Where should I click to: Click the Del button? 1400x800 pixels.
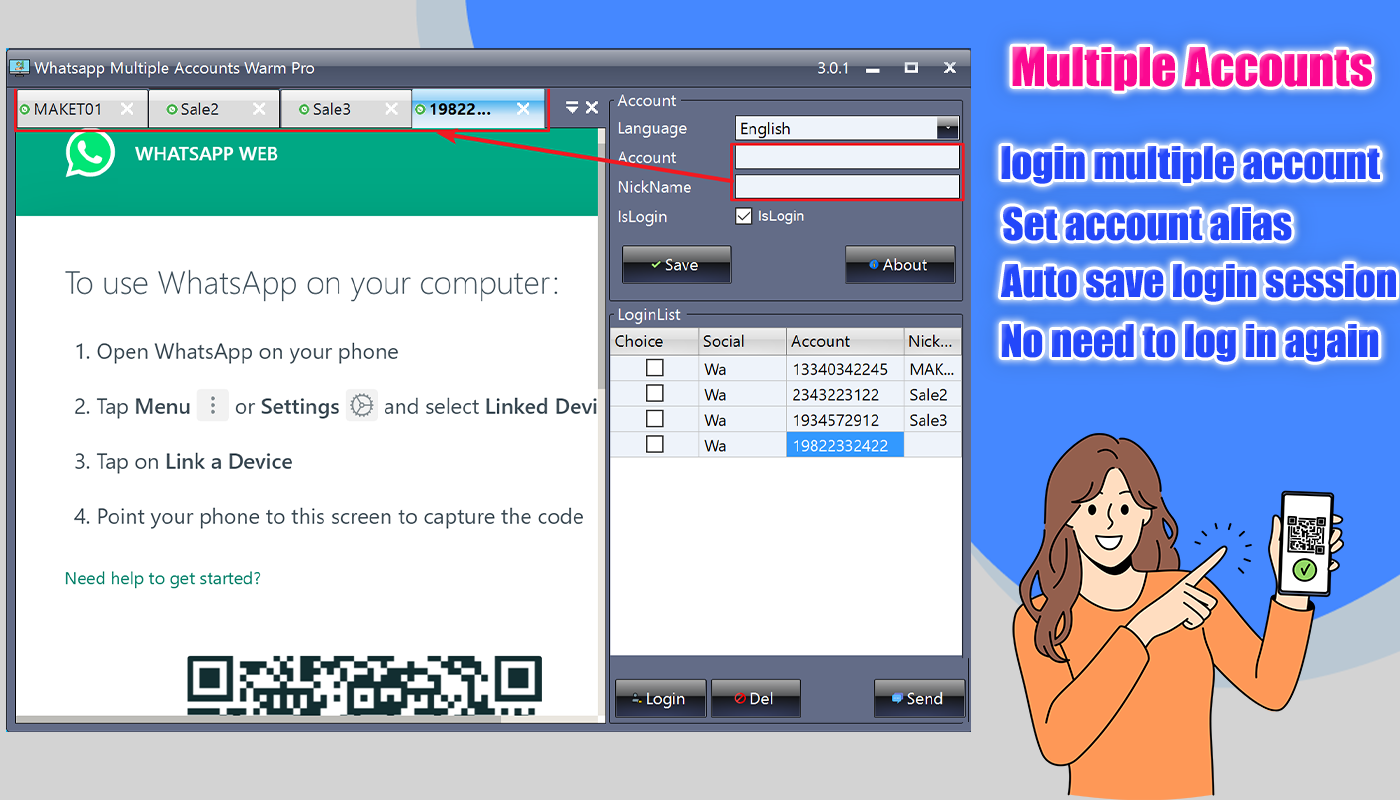(x=756, y=699)
